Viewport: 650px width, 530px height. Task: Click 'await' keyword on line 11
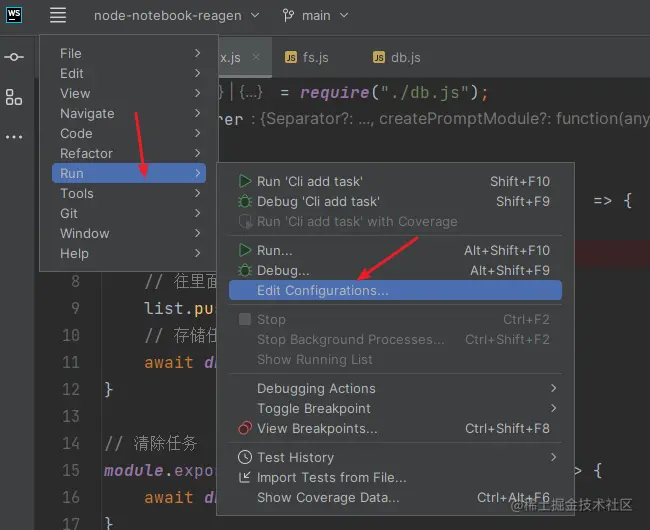(x=169, y=363)
